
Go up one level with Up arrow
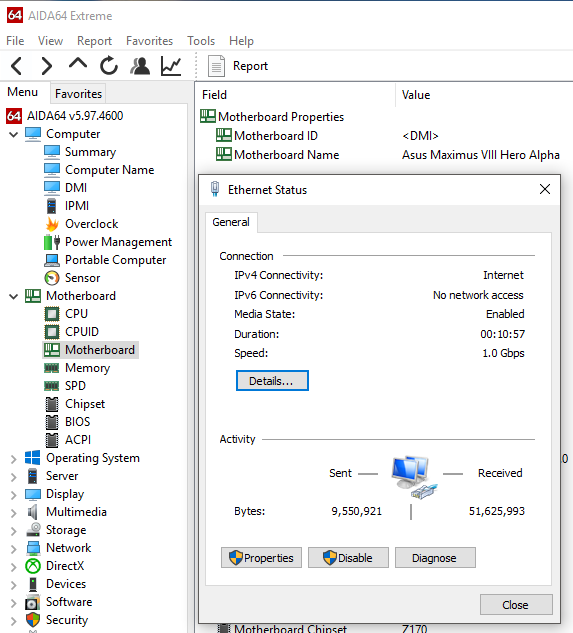(78, 64)
